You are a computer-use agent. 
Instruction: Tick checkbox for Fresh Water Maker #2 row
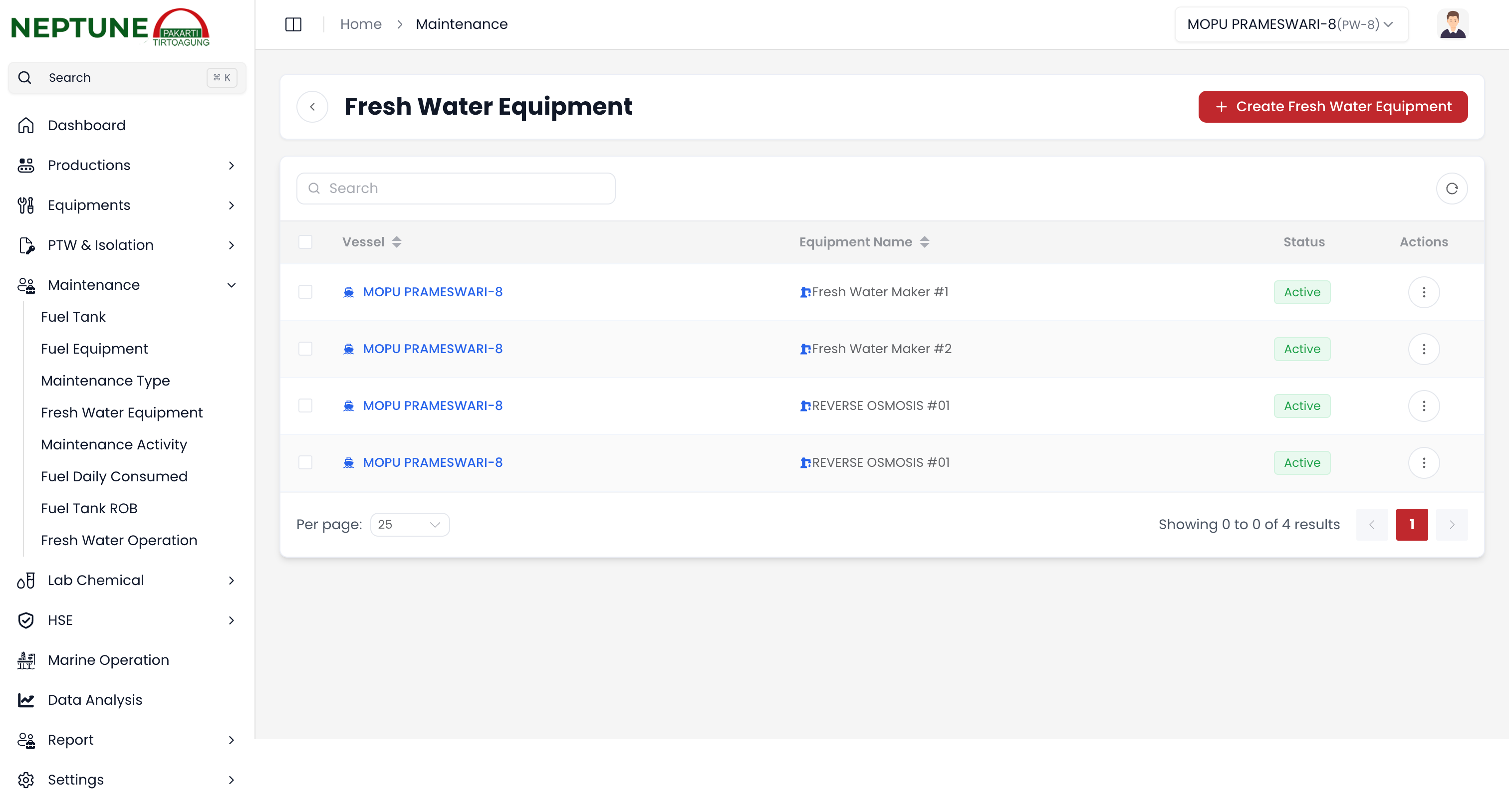[305, 349]
